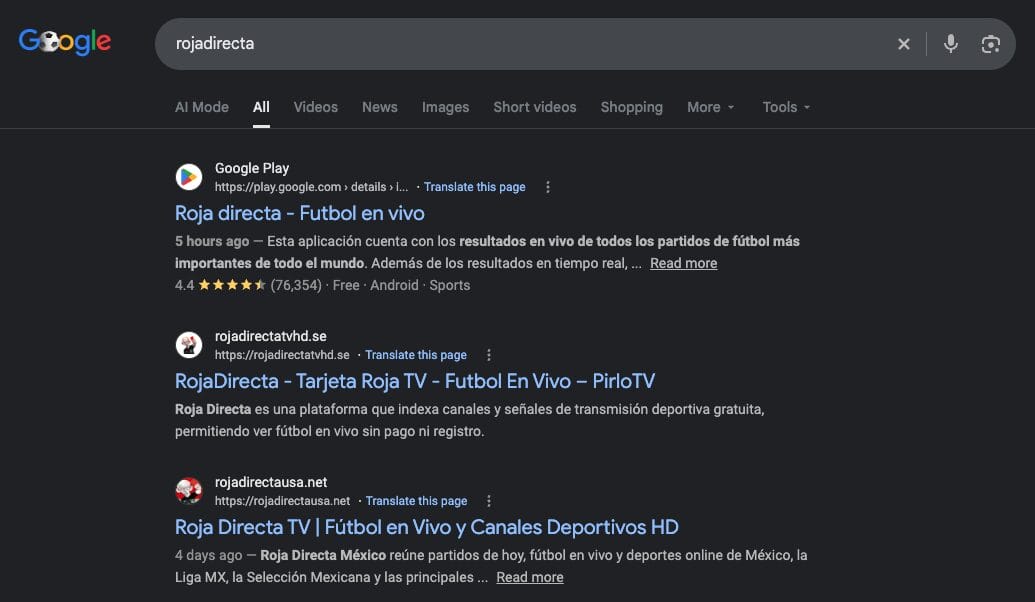The height and width of the screenshot is (602, 1035).
Task: Open 'Roja Directa TV | Fútbol en Vivo' result
Action: point(426,527)
